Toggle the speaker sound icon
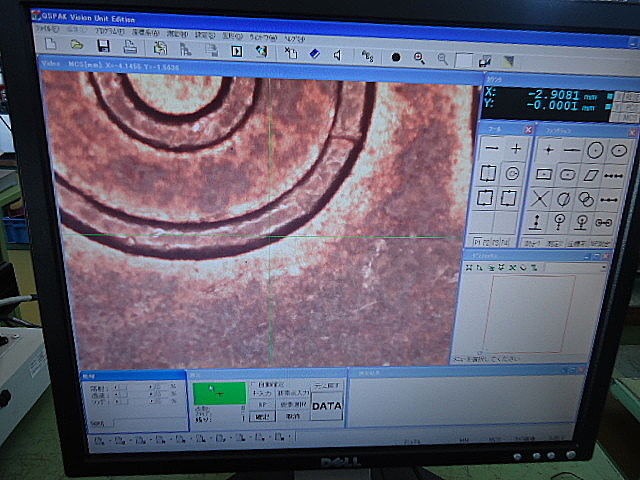Screen dimensions: 640x480 338,55
